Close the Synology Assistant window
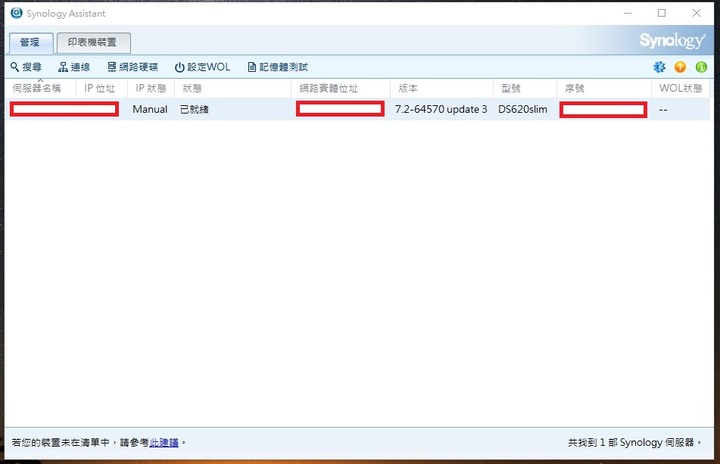 (697, 13)
